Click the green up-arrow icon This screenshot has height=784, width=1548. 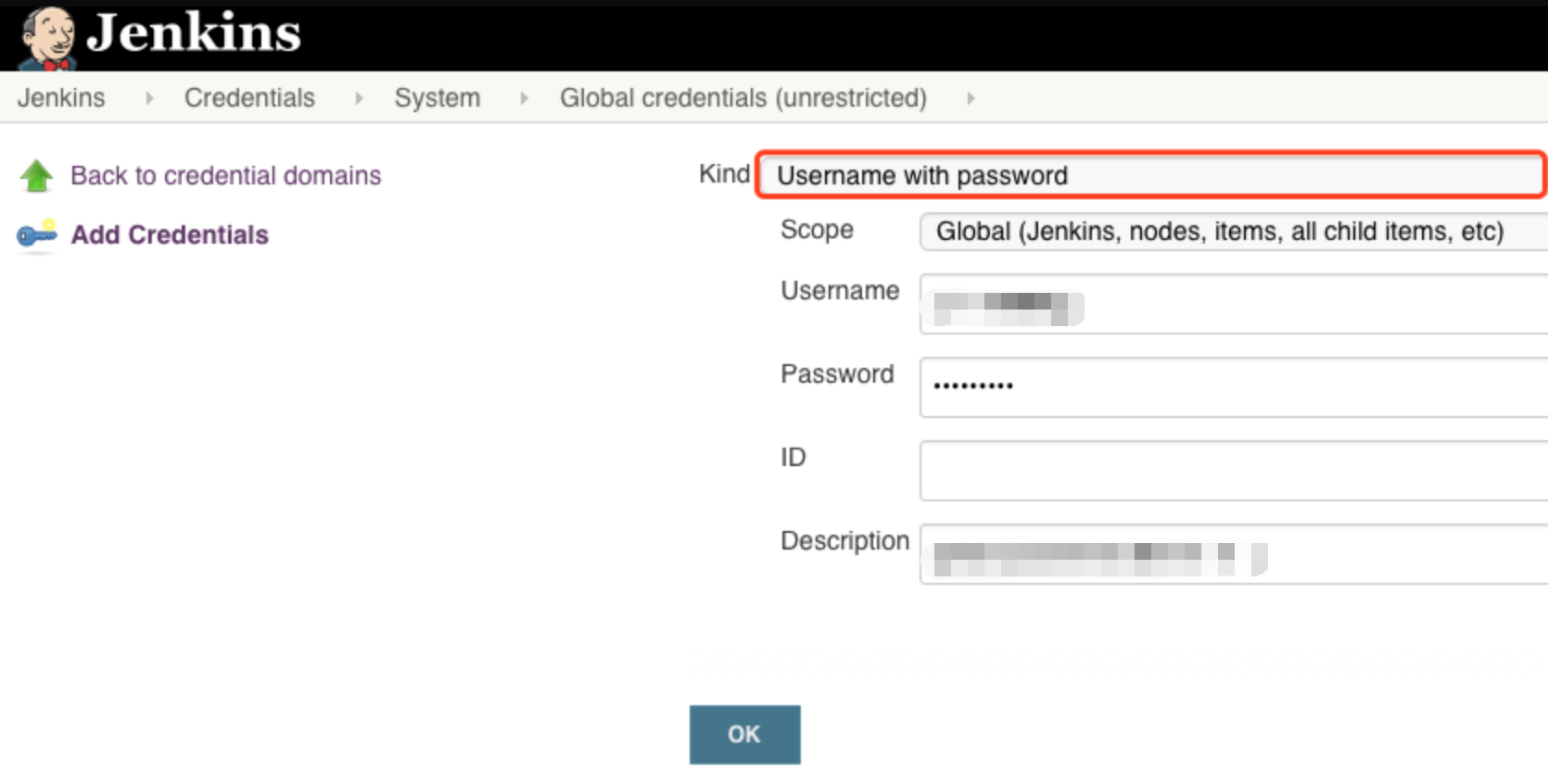coord(37,176)
